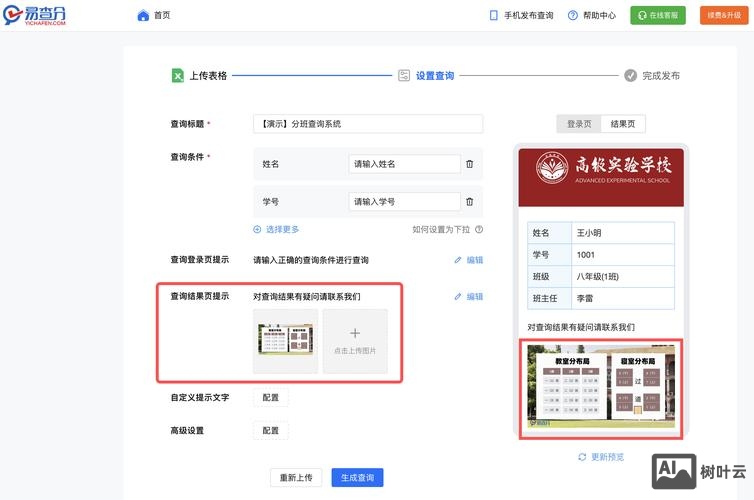The image size is (754, 500).
Task: Click the classroom layout image in preview
Action: [x=601, y=386]
